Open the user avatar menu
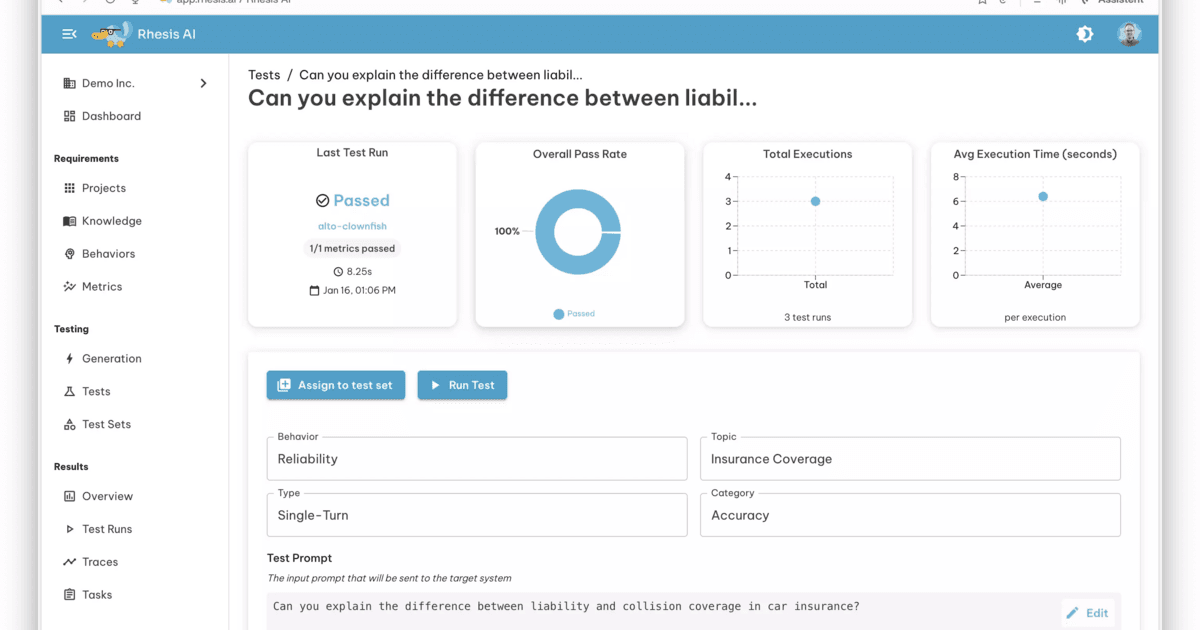 pos(1129,34)
